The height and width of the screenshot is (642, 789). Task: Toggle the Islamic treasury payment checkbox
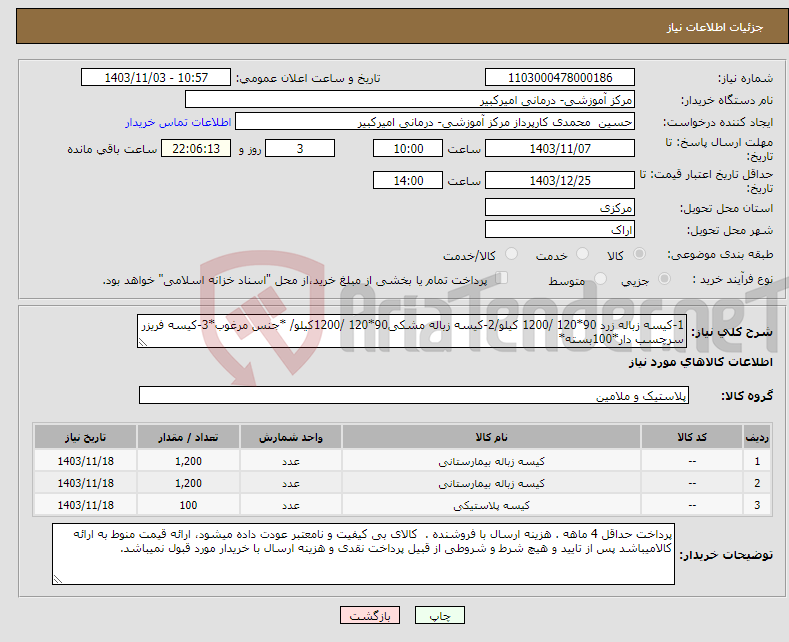click(x=502, y=277)
